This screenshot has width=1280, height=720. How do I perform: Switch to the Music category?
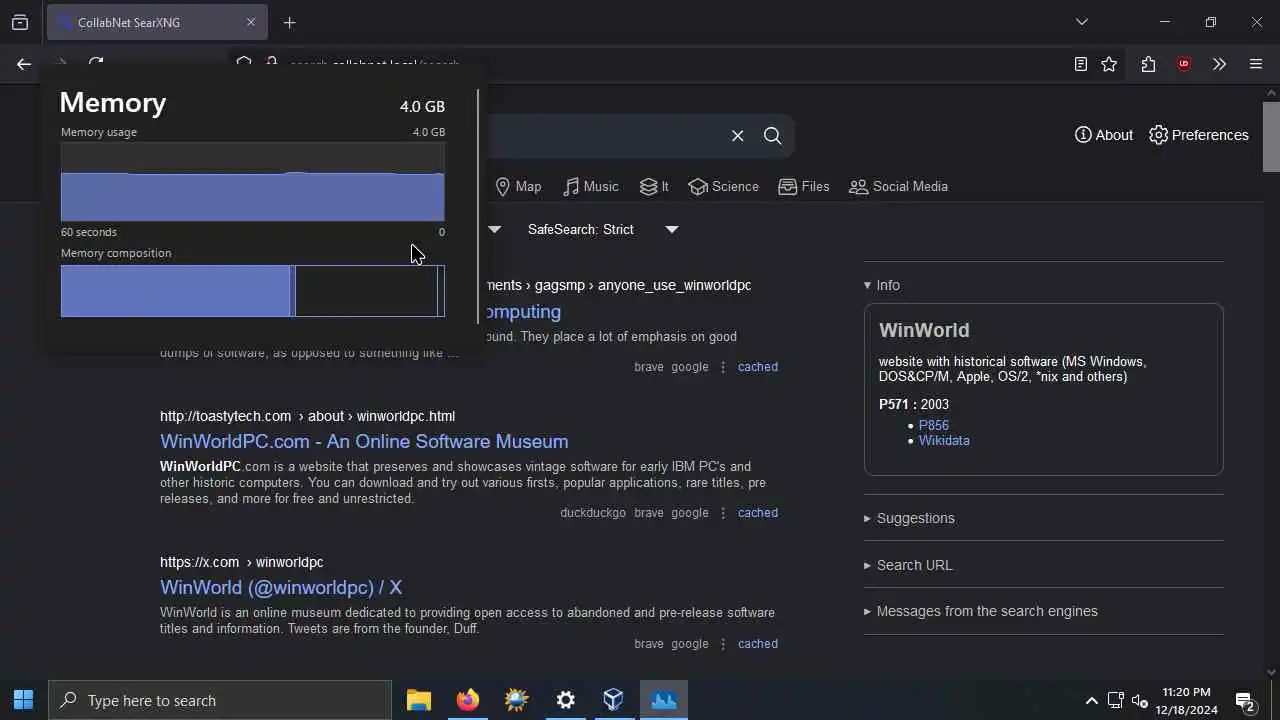click(x=591, y=186)
